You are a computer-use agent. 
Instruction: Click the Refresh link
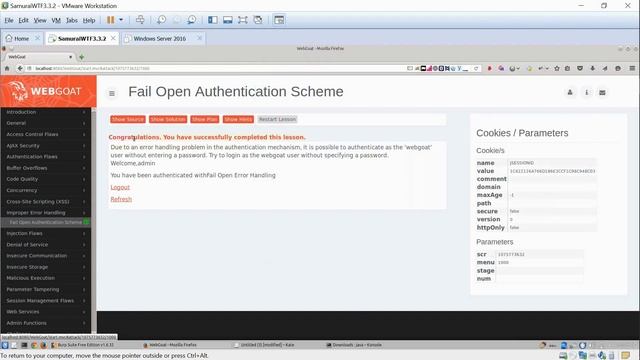click(121, 199)
